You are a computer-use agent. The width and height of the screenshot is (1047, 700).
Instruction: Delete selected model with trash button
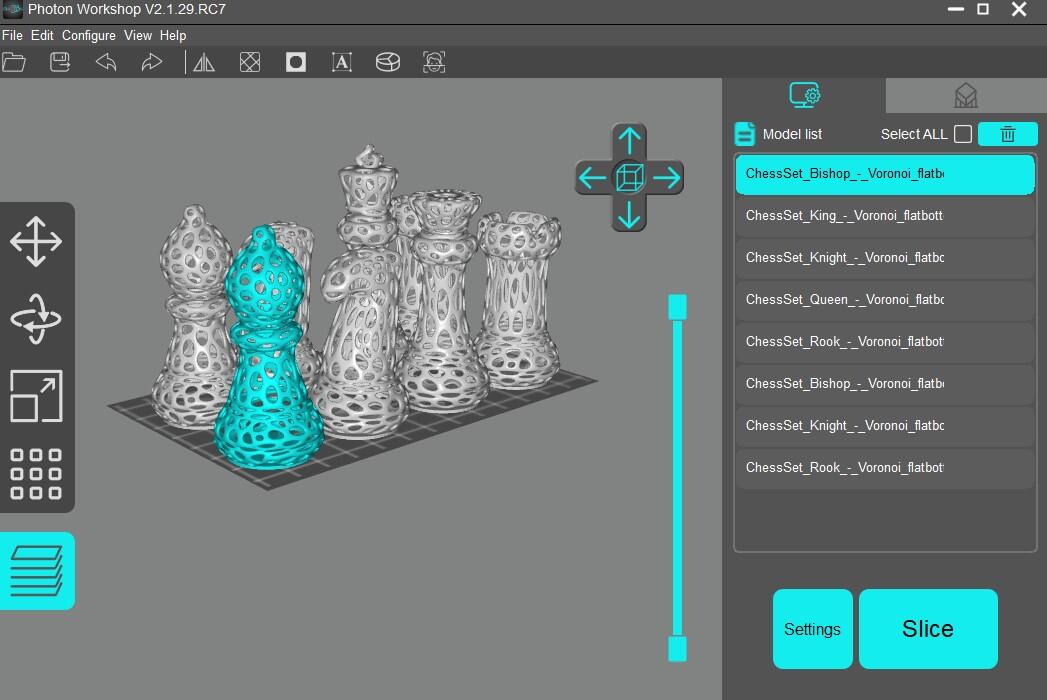[1007, 134]
